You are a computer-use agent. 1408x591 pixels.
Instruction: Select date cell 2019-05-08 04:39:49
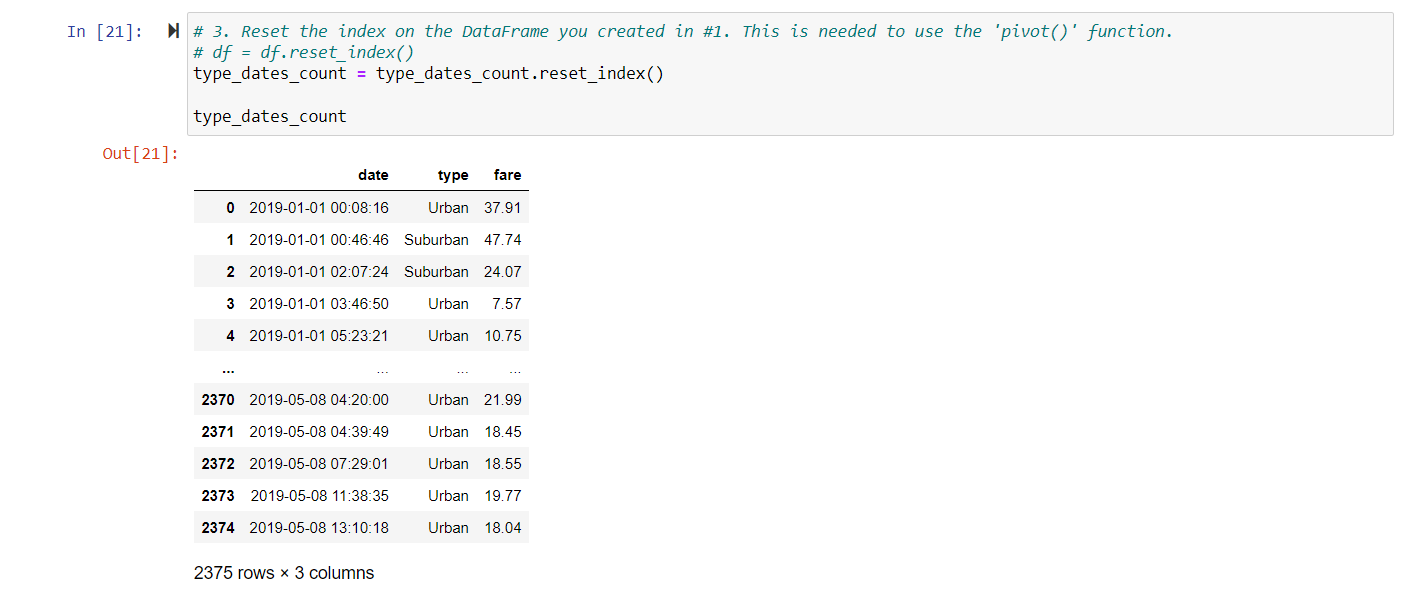pyautogui.click(x=319, y=432)
